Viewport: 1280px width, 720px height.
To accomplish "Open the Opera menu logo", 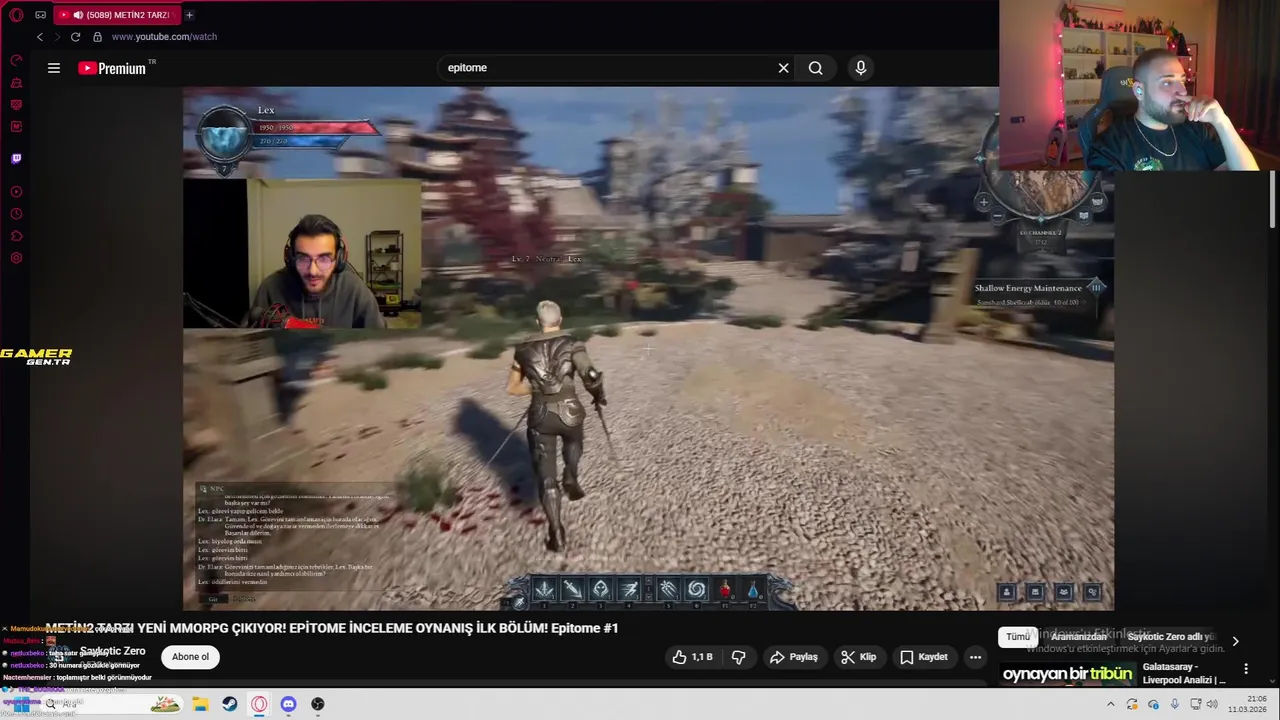I will 16,15.
